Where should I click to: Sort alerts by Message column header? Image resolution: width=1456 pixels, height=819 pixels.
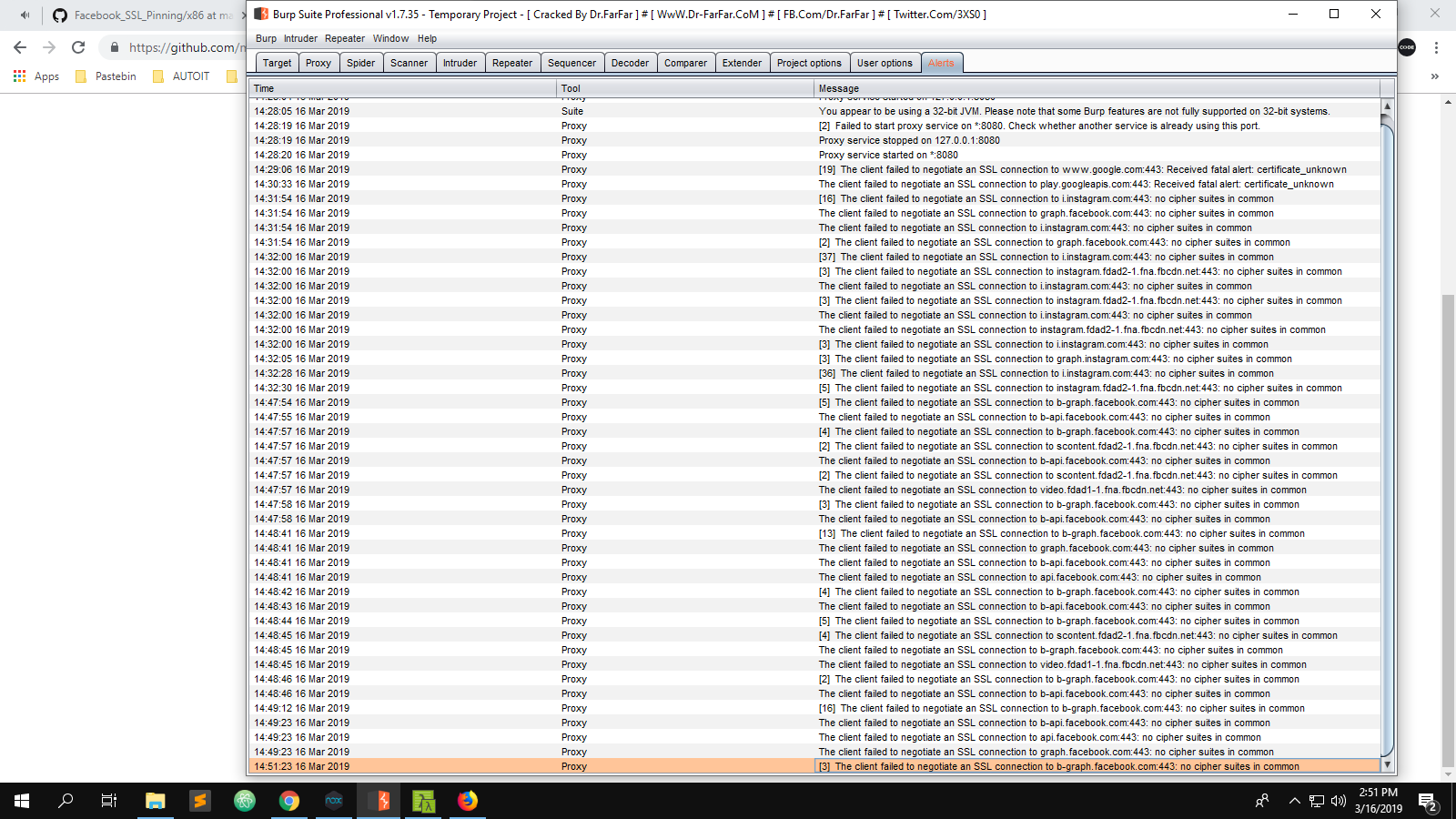(1097, 88)
